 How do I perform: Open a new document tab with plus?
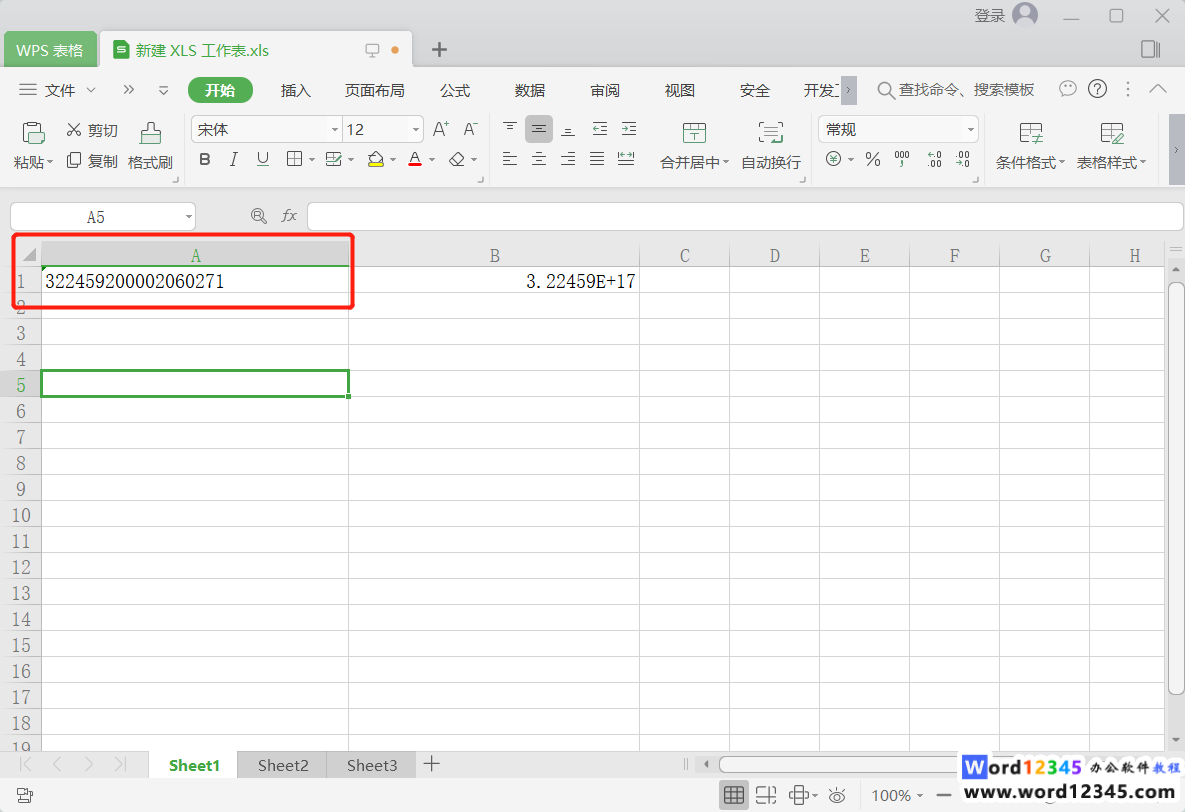[439, 50]
